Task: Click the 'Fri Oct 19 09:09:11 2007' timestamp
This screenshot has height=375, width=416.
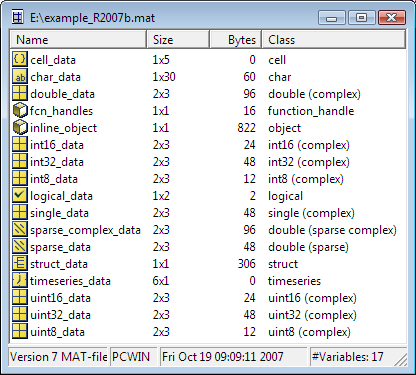Action: click(233, 357)
